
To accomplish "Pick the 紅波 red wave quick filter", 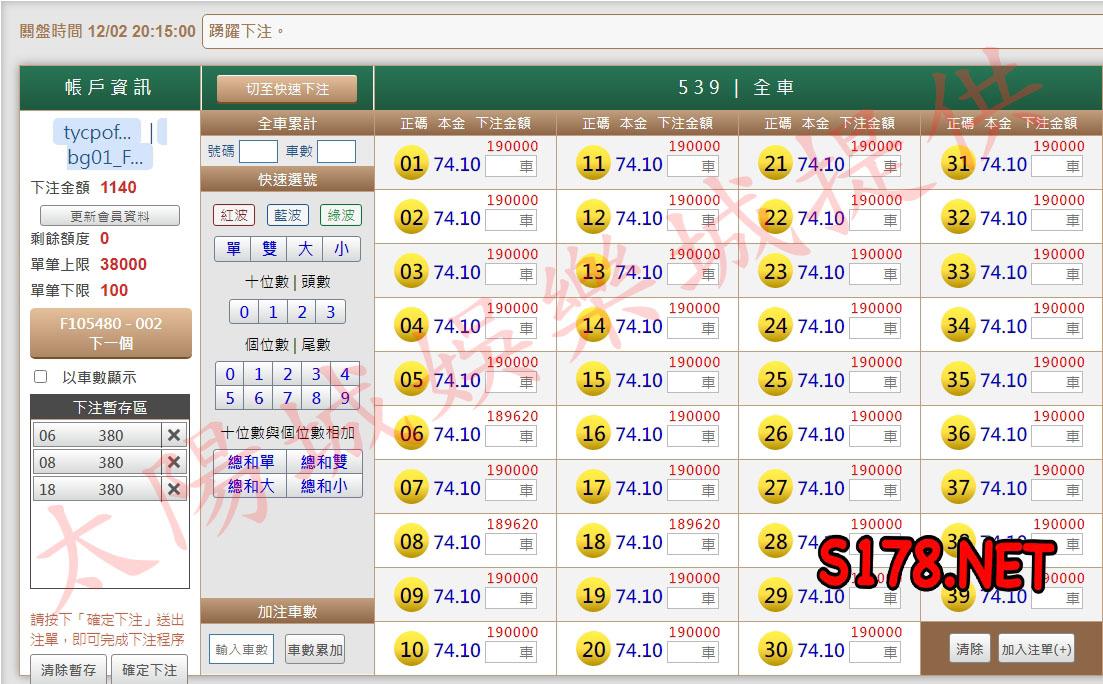I will tap(234, 215).
